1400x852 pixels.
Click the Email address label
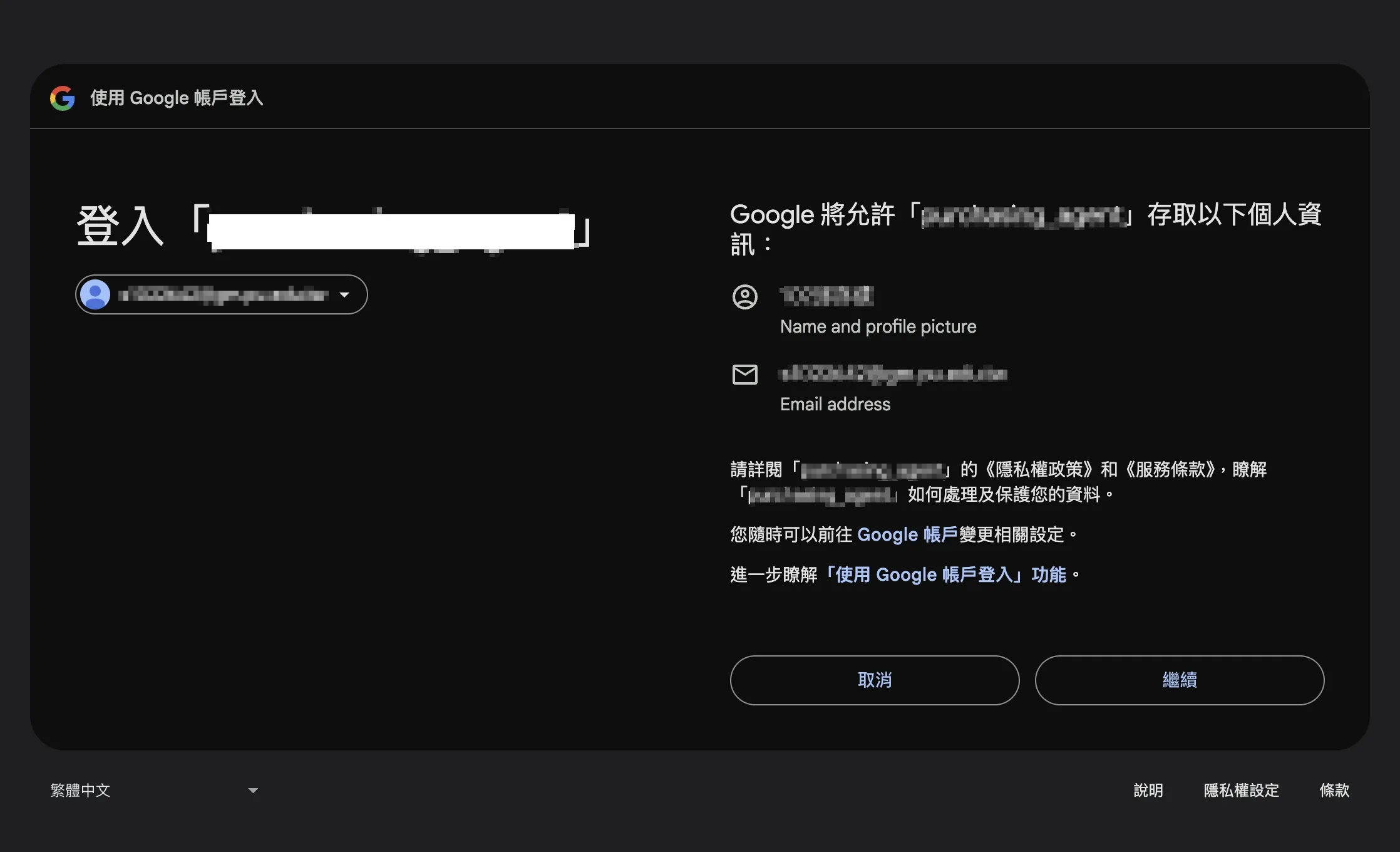point(835,404)
